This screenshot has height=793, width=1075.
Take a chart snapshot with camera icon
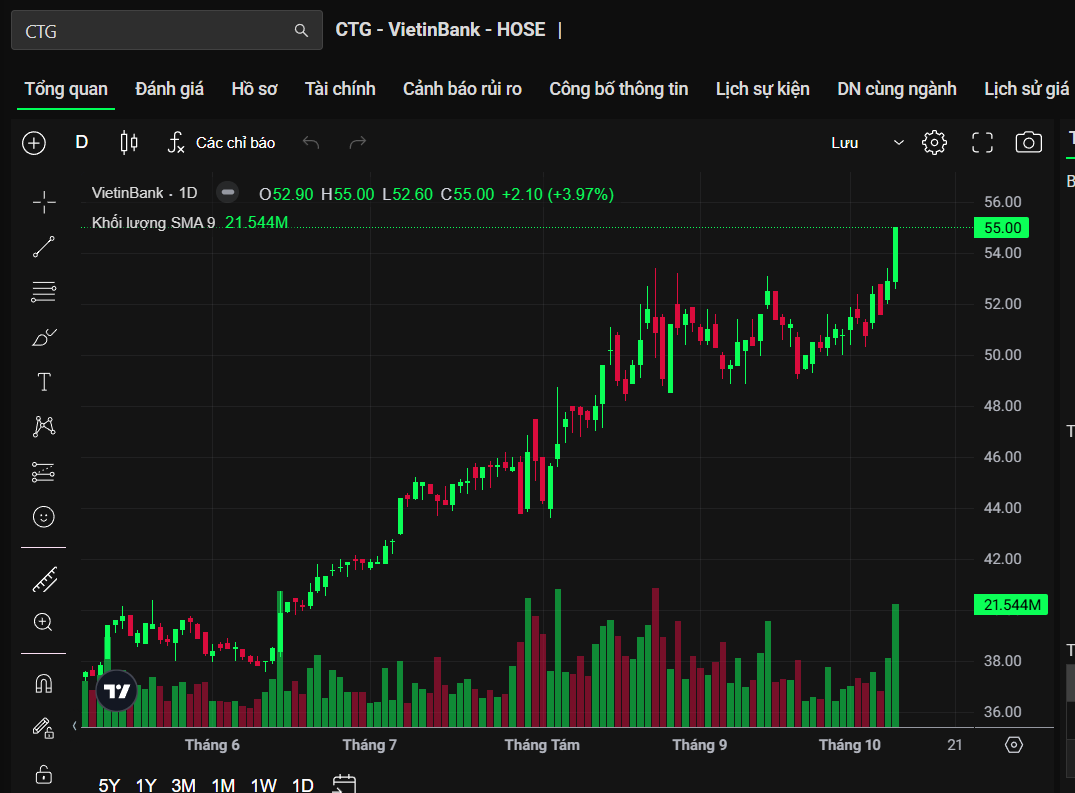[x=1028, y=143]
